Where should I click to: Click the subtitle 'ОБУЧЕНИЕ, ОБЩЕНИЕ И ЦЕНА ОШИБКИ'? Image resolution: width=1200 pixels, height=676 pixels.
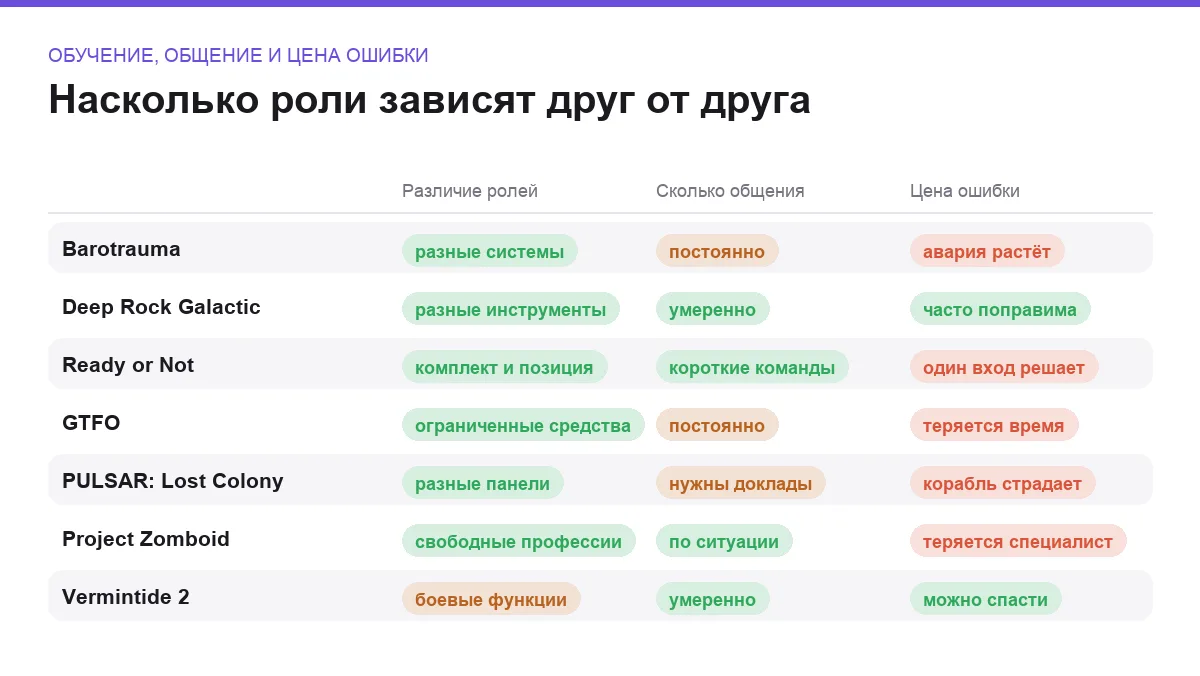click(238, 56)
